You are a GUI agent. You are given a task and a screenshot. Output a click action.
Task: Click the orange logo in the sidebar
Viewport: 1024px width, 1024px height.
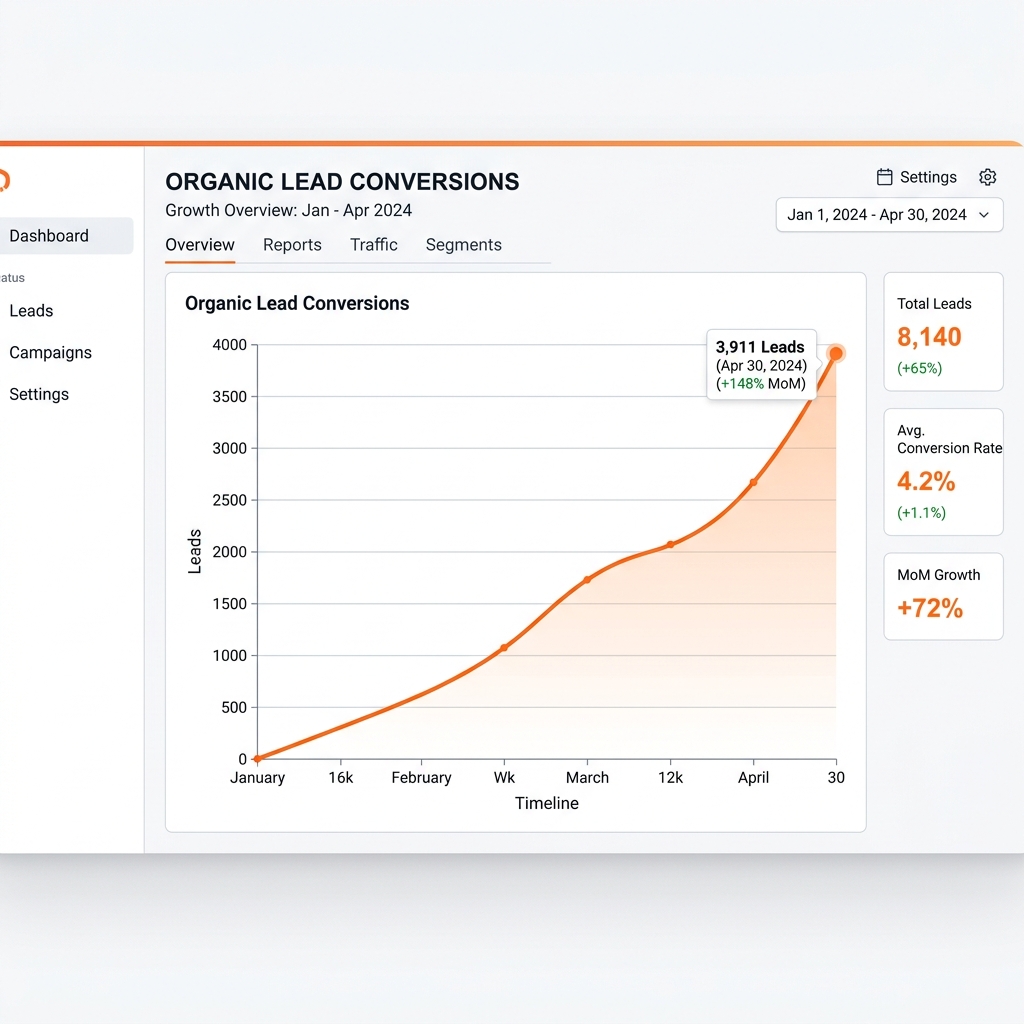[x=4, y=180]
